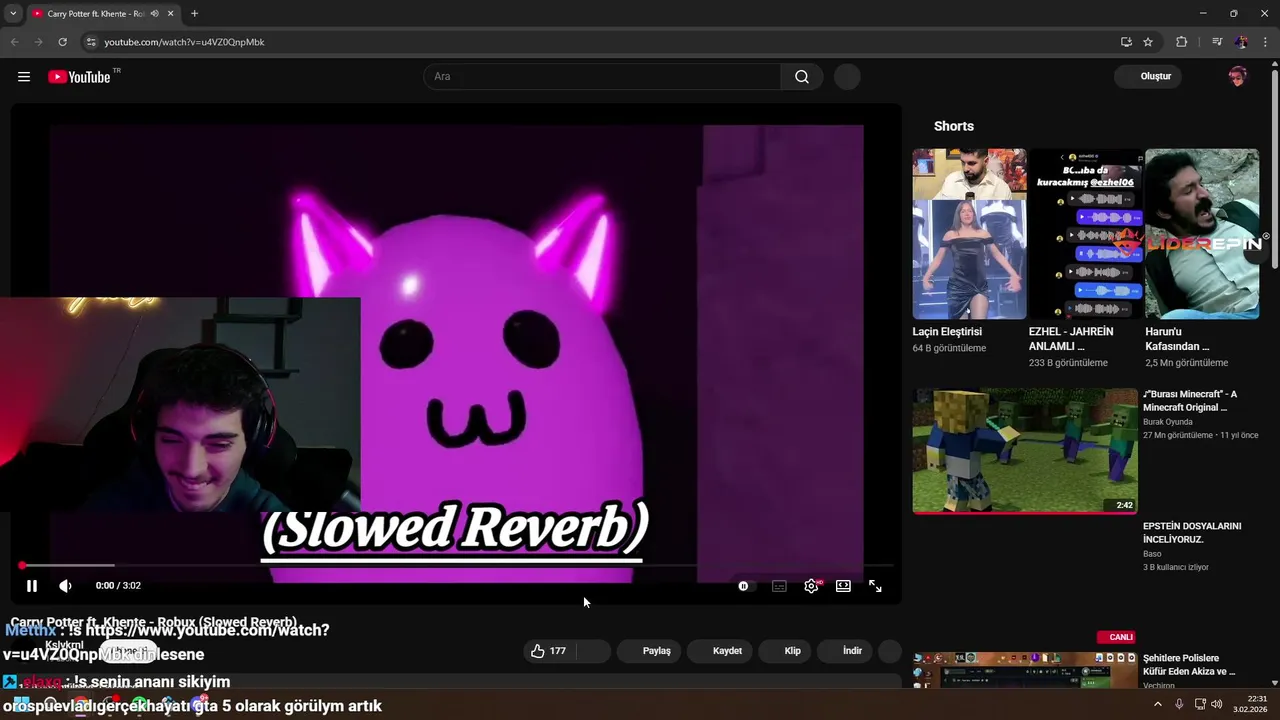
Task: Open the taskbar volume icon
Action: pos(1216,704)
